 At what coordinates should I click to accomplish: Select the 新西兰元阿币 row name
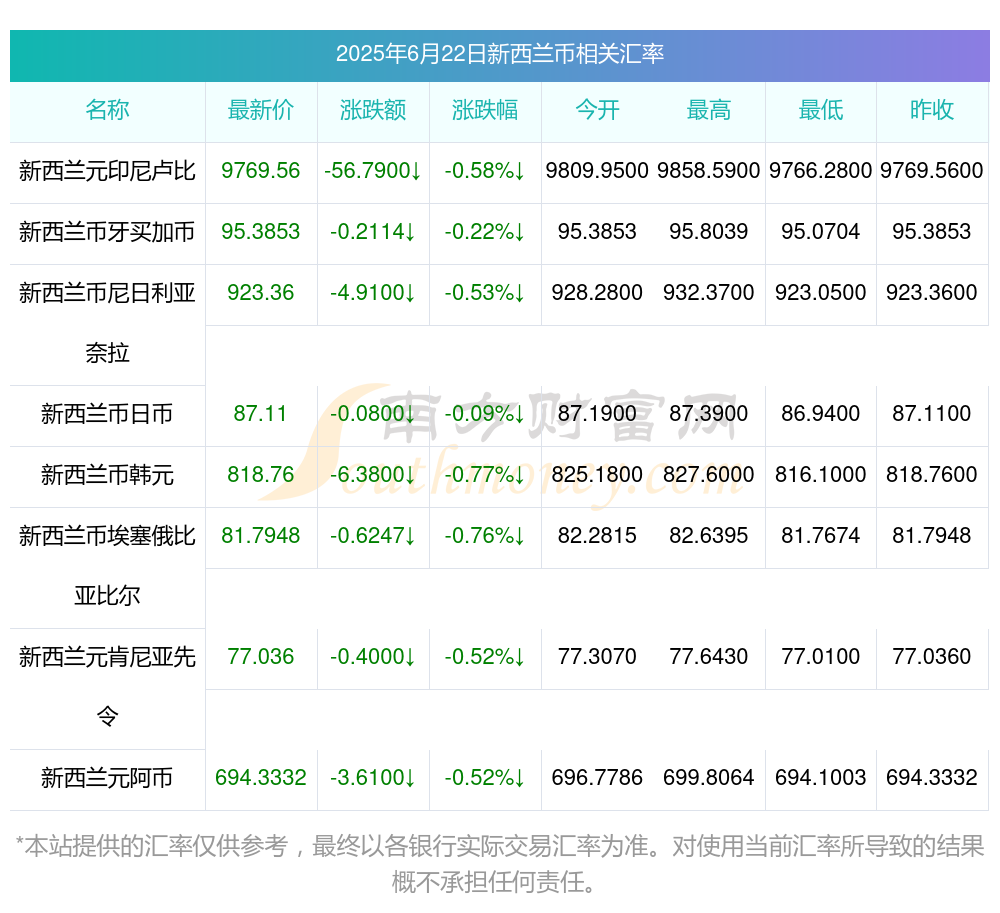[107, 778]
